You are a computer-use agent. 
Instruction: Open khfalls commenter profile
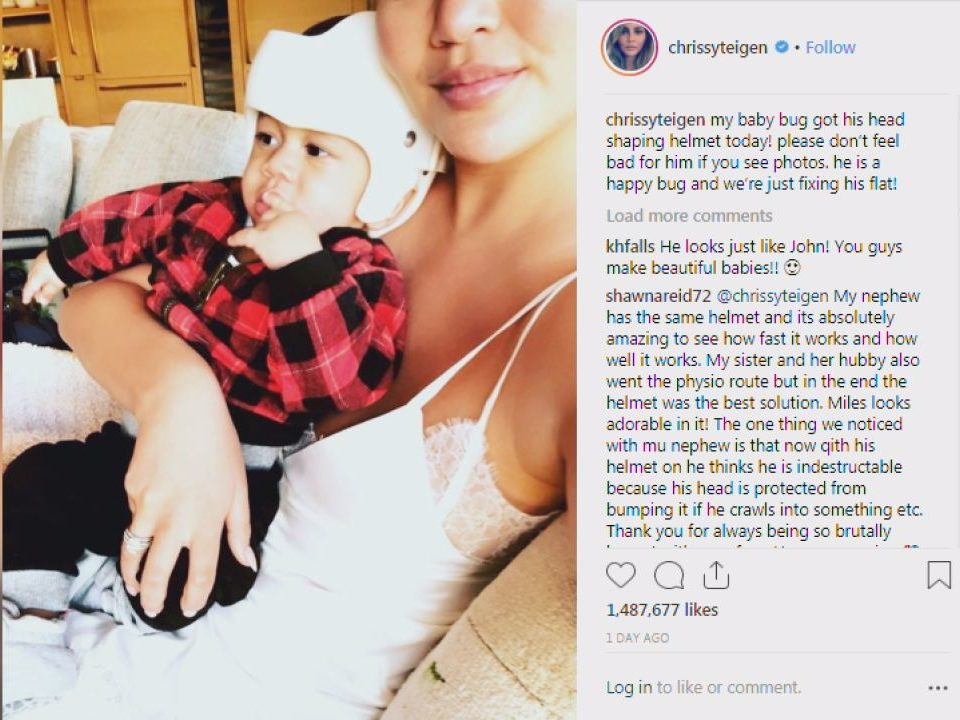pos(631,246)
